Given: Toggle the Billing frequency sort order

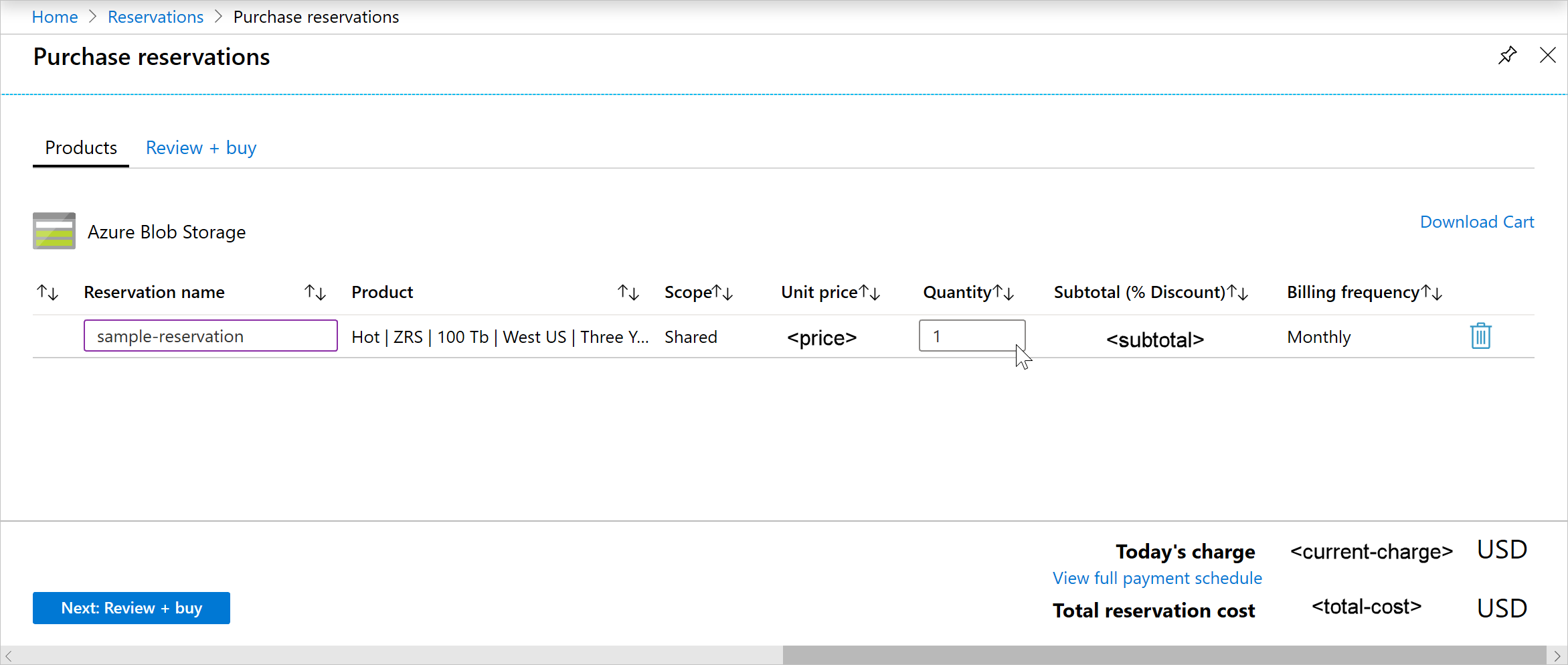Looking at the screenshot, I should 1431,291.
